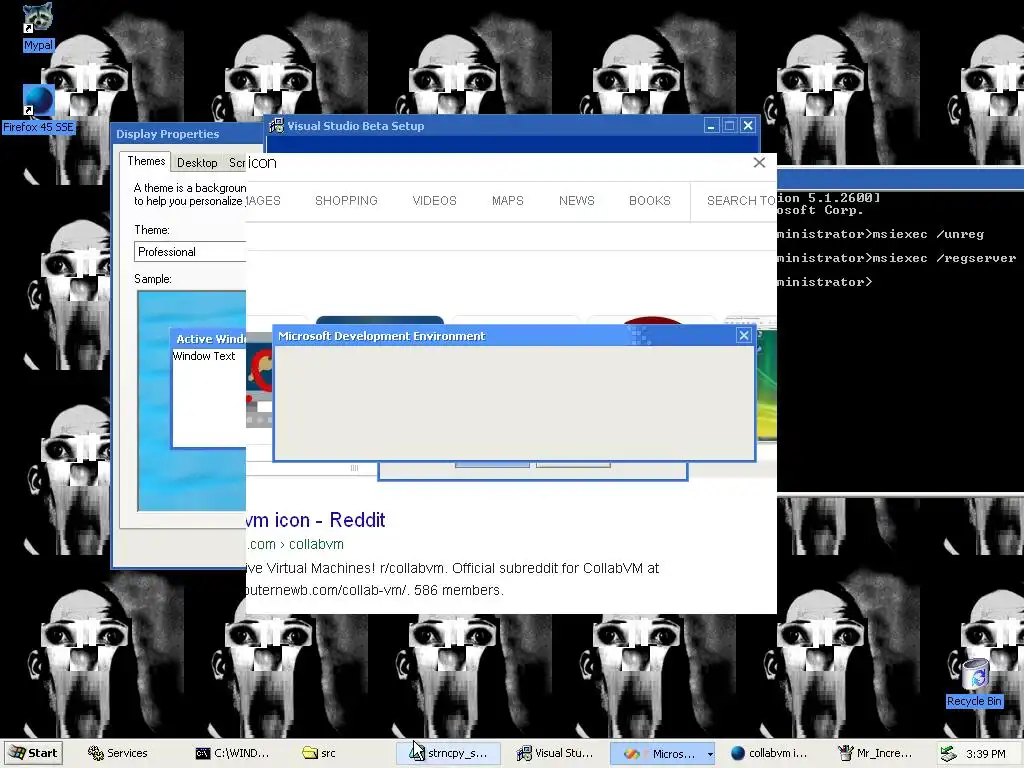The width and height of the screenshot is (1024, 768).
Task: Switch to the Visual Stu... taskbar item
Action: pos(555,753)
